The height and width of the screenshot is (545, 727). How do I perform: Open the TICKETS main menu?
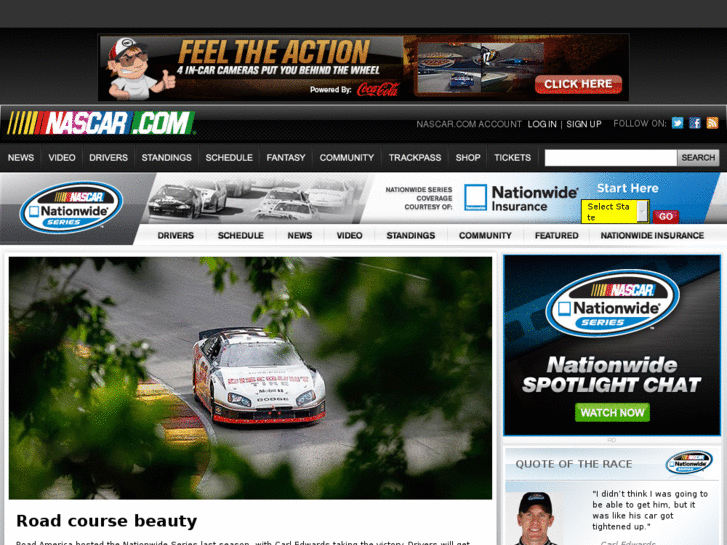click(x=512, y=158)
